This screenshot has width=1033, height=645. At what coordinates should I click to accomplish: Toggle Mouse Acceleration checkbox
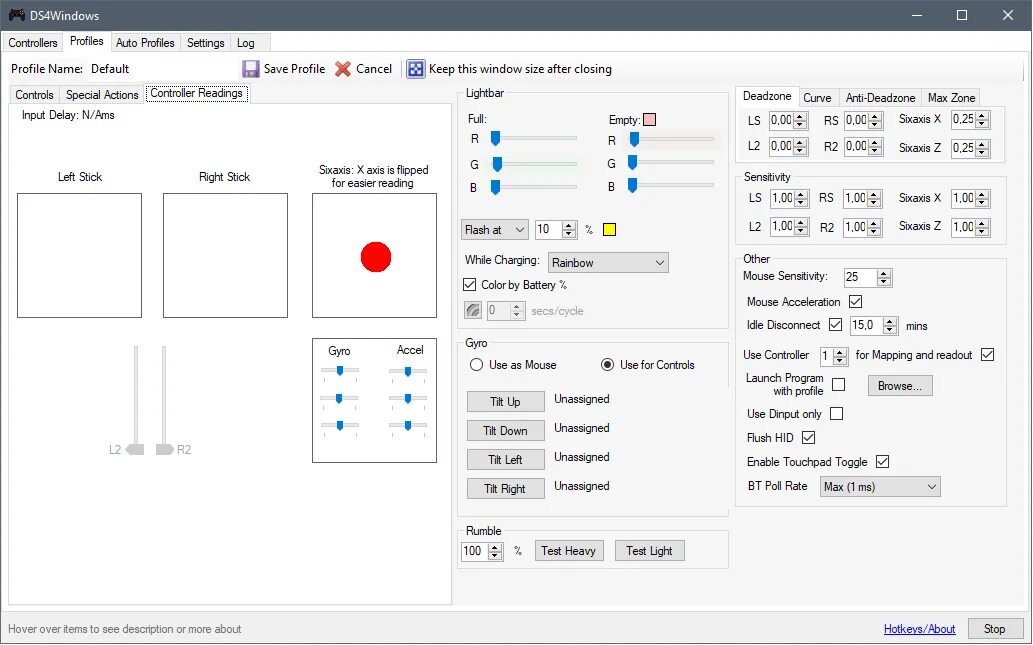tap(856, 302)
